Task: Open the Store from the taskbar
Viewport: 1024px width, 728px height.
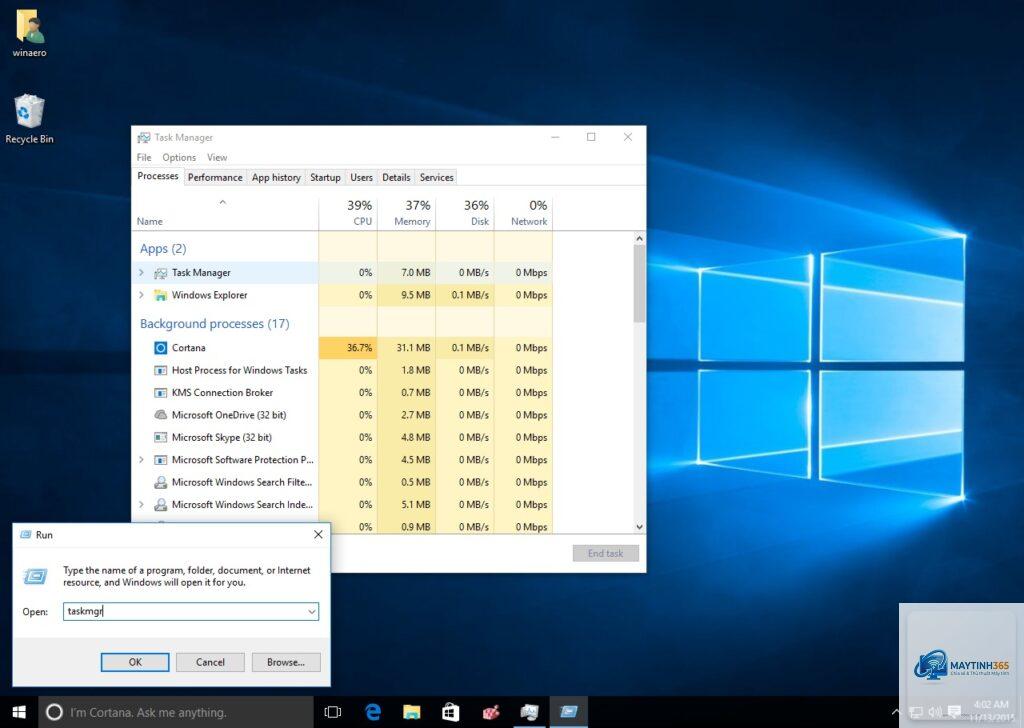Action: (x=451, y=712)
